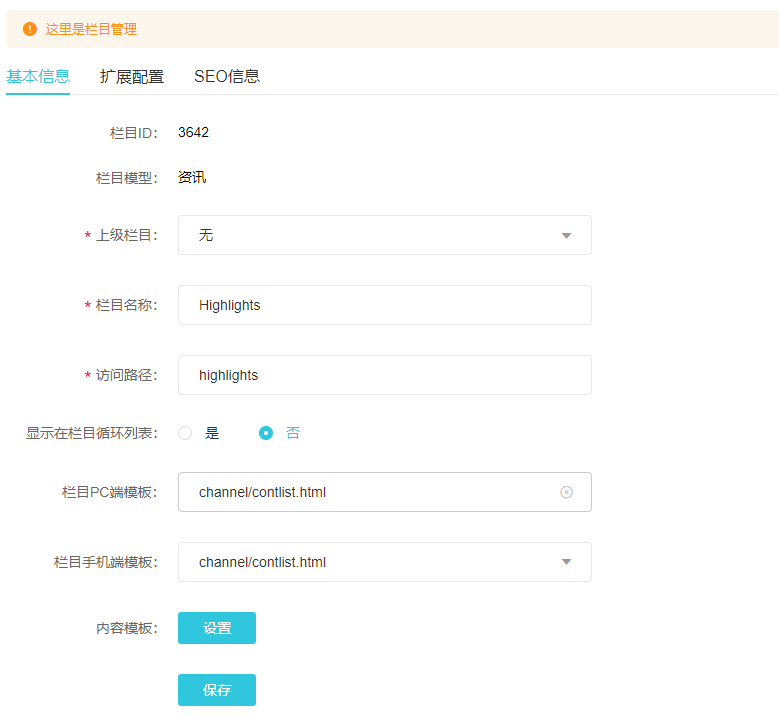Click the 上级栏目 field label

125,236
